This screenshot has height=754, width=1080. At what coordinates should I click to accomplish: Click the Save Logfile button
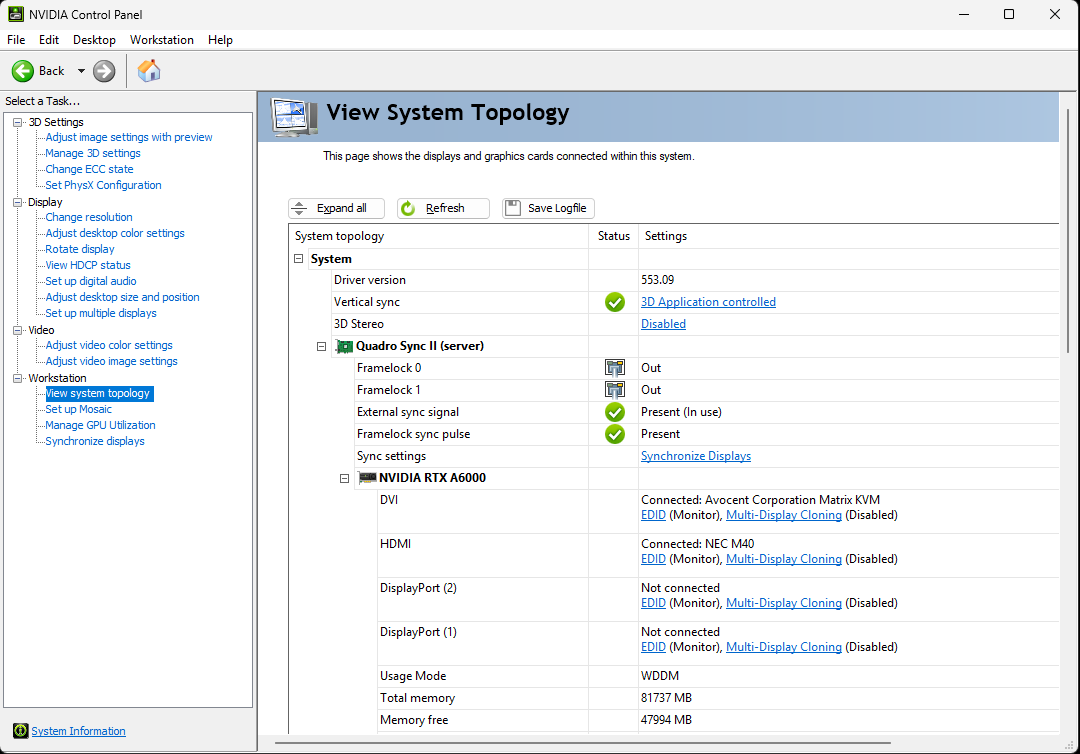548,208
